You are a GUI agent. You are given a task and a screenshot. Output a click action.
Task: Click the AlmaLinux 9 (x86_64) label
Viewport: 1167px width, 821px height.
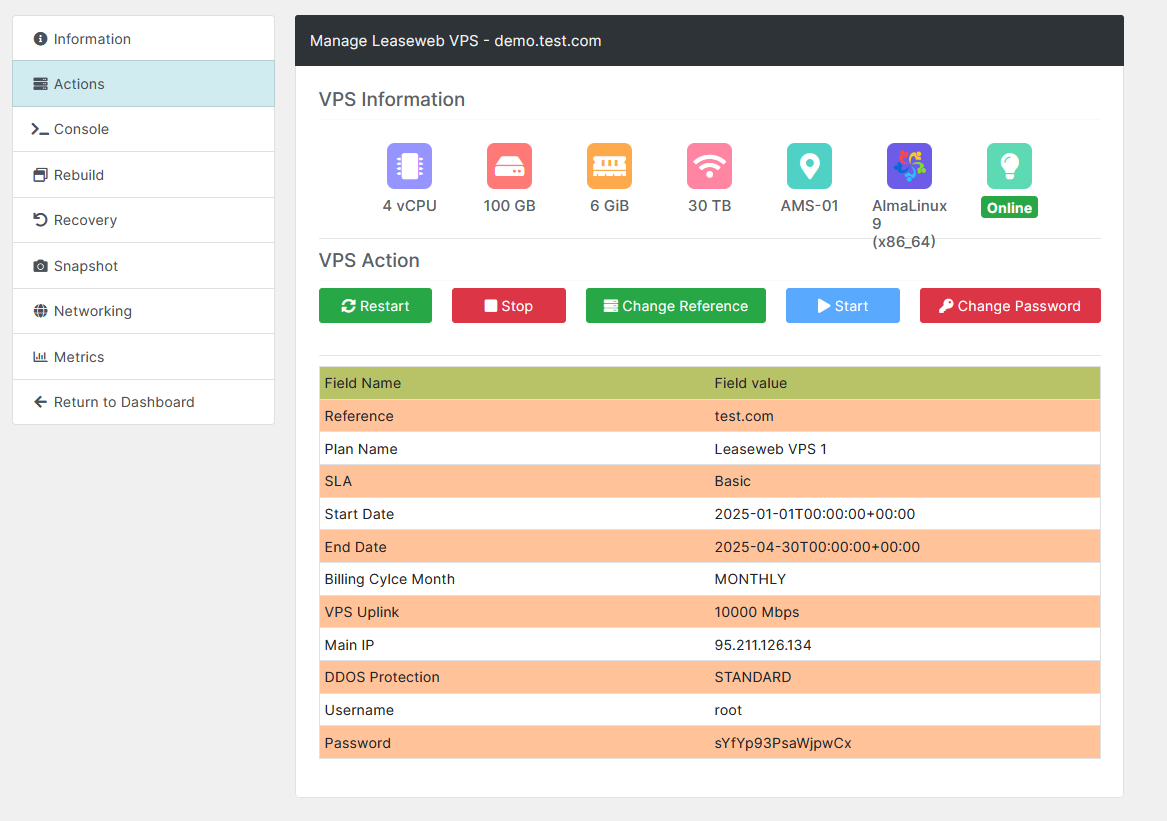[x=909, y=223]
